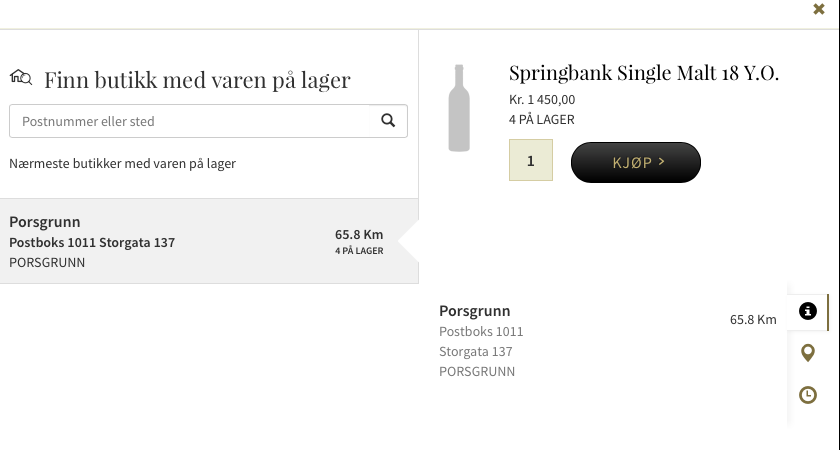This screenshot has width=840, height=450.
Task: Click the store search house icon
Action: [x=21, y=77]
